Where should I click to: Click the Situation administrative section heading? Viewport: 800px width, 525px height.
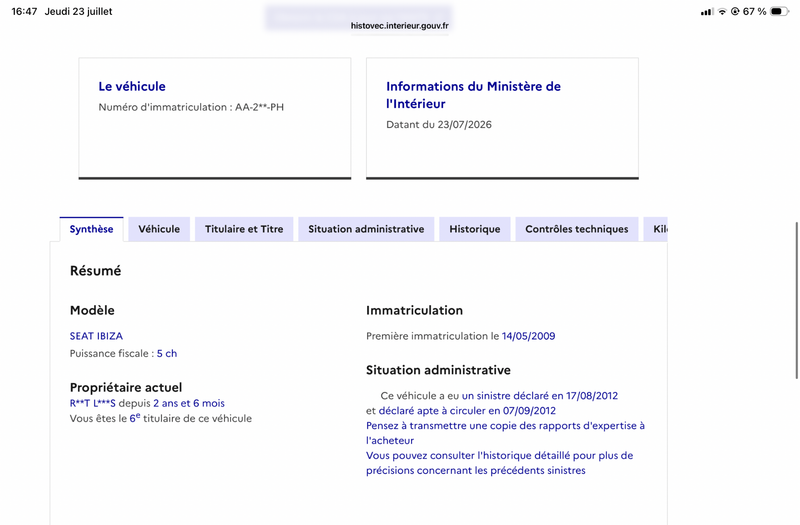pyautogui.click(x=438, y=370)
